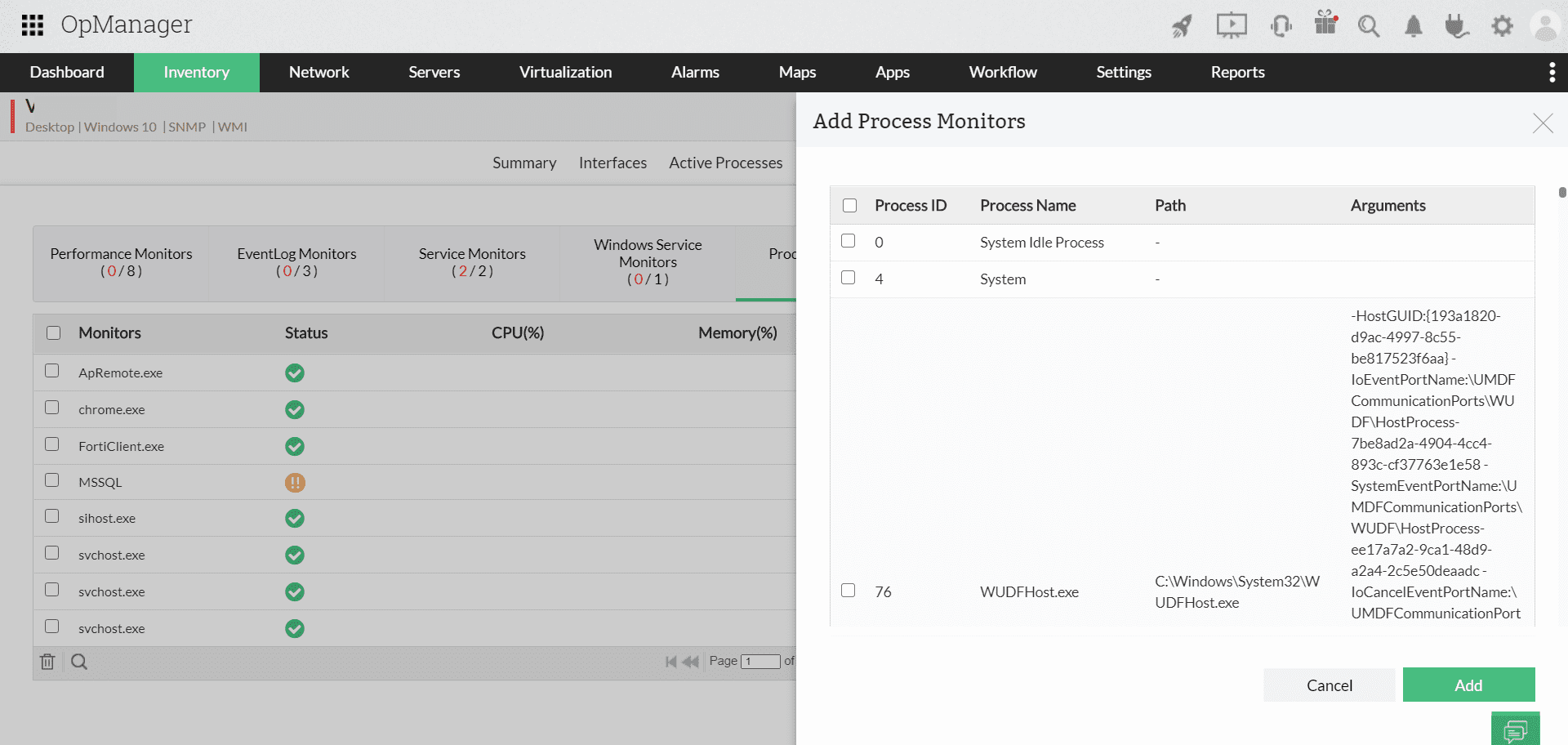1568x745 pixels.
Task: Check the System Idle Process checkbox
Action: [849, 241]
